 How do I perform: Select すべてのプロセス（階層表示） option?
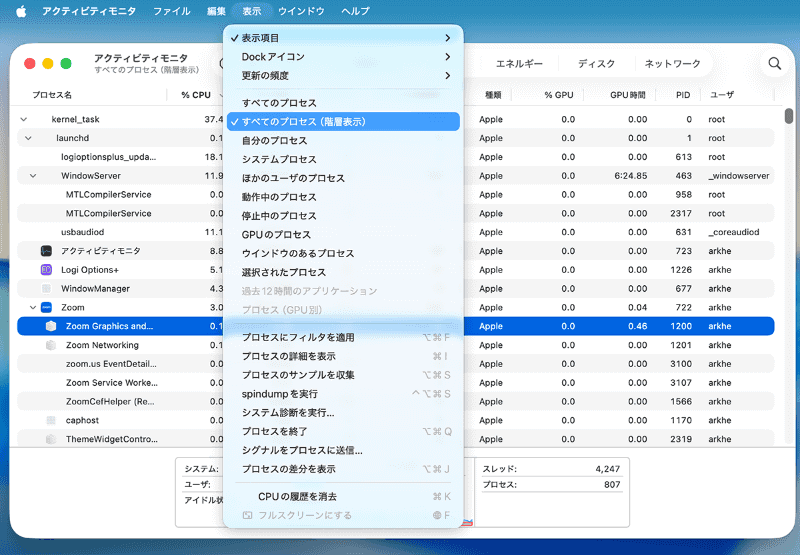point(343,122)
